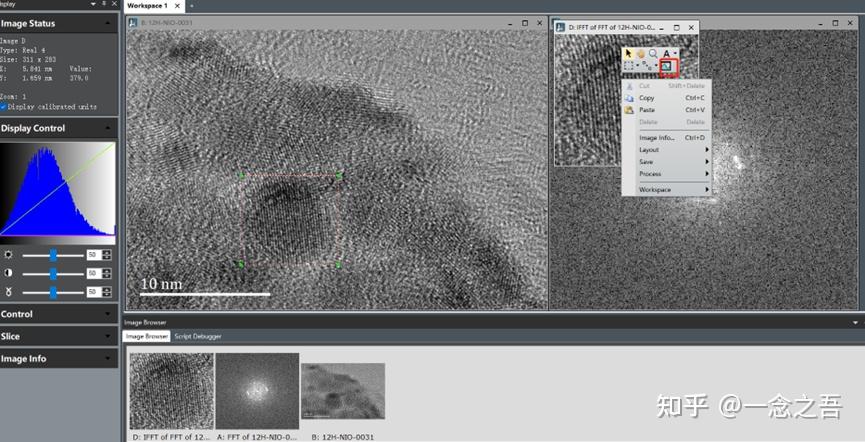This screenshot has width=865, height=442.
Task: Click the highlighted image tool in floating toolbar
Action: [666, 66]
